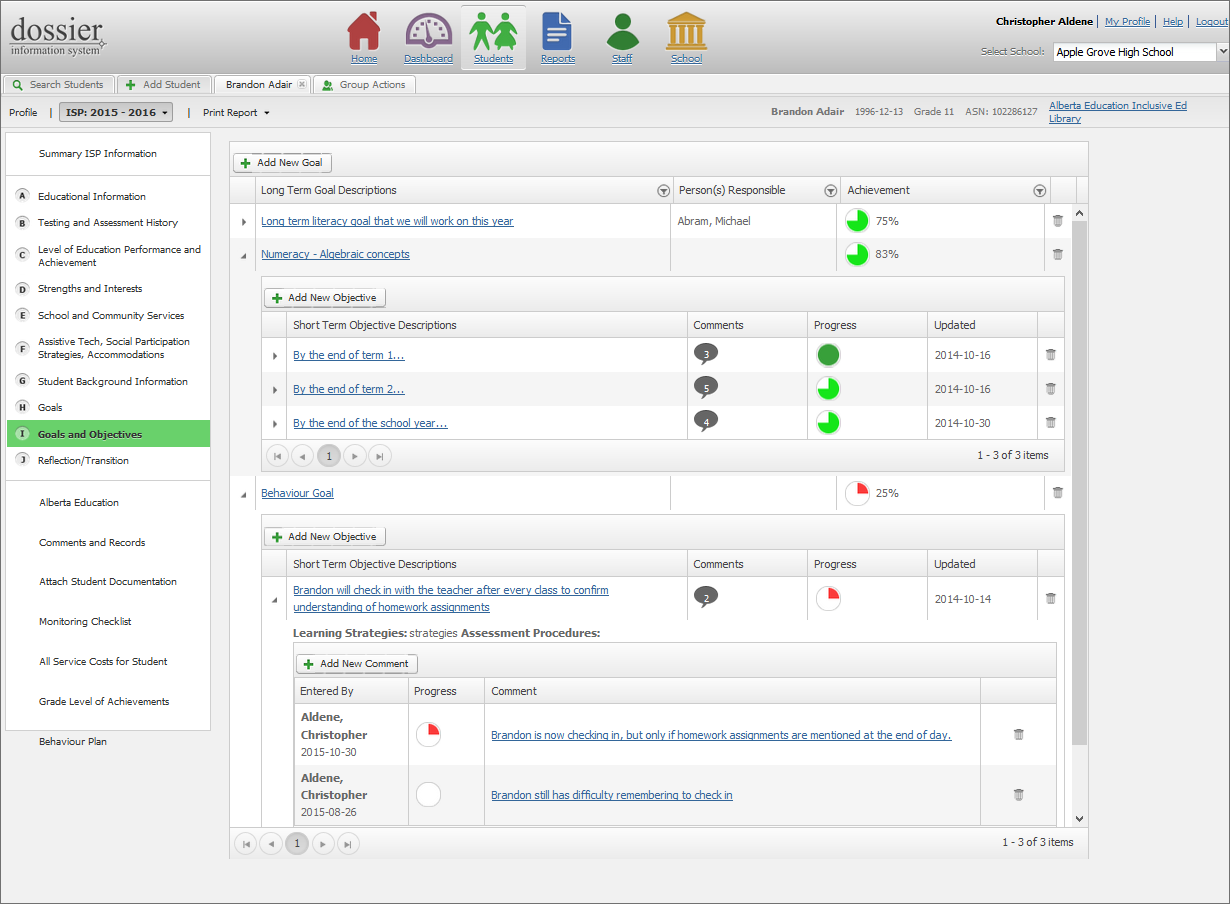Open comments bubble for 'By the end of term 1'
Viewport: 1230px width, 904px height.
pos(706,354)
